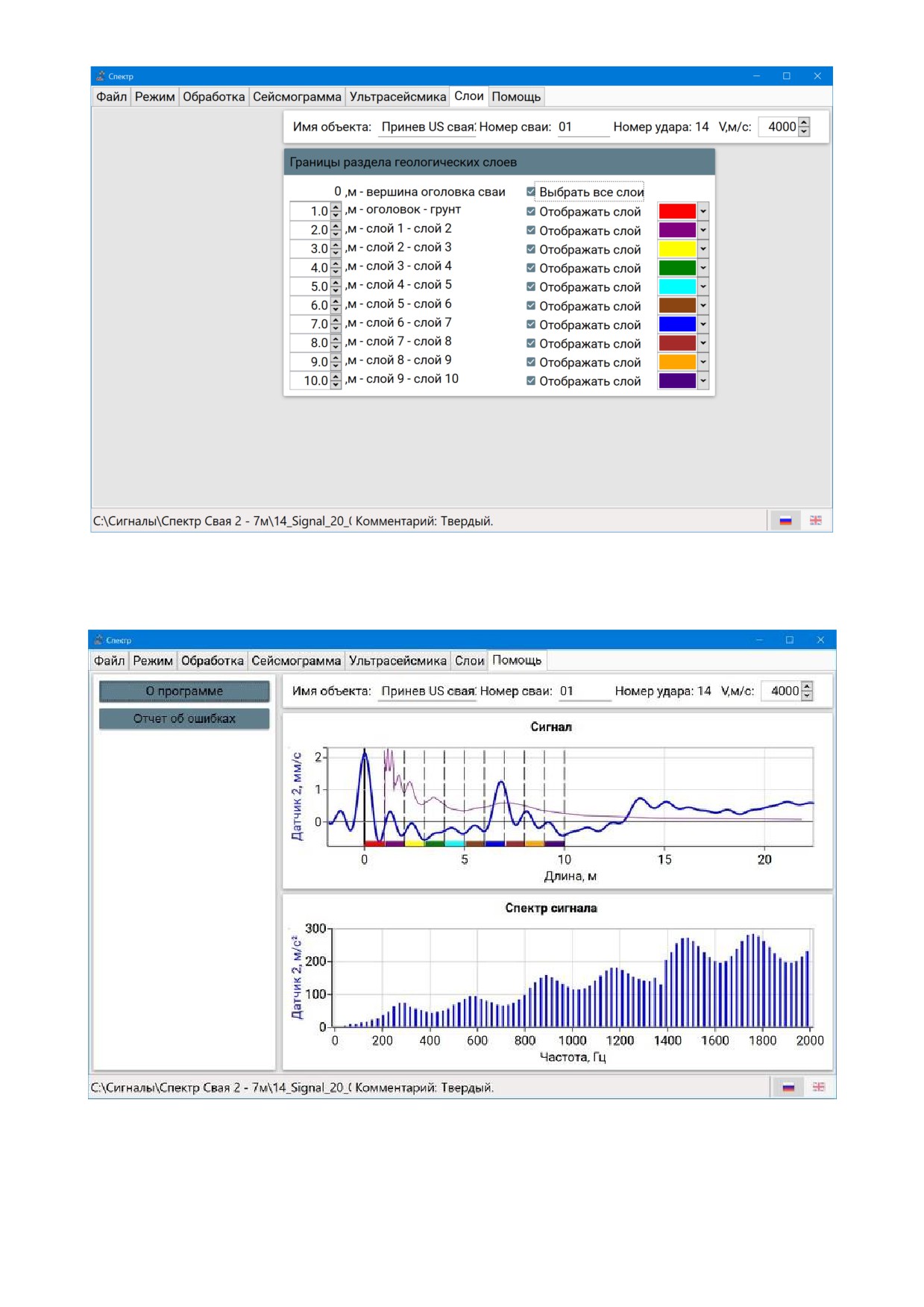The image size is (924, 1307).
Task: Open the Файл menu in upper window
Action: click(111, 97)
